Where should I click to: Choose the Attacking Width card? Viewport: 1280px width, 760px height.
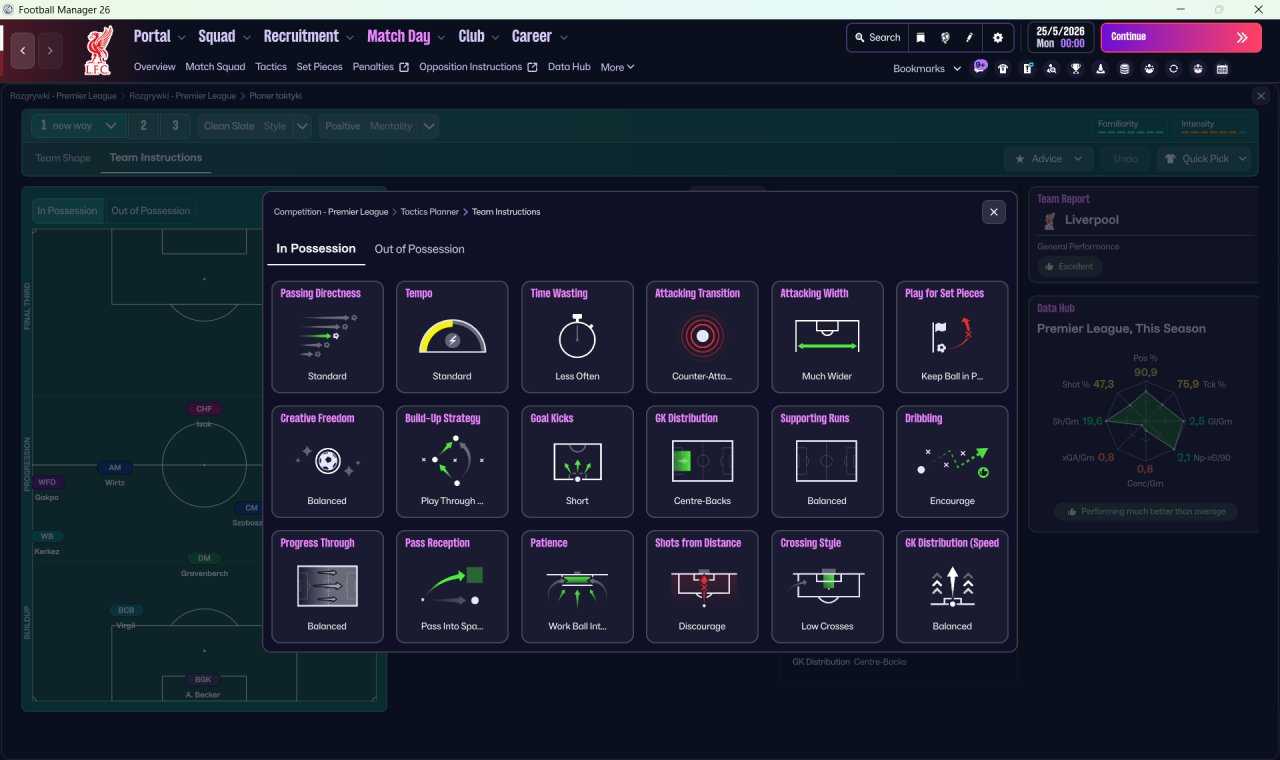pos(827,337)
